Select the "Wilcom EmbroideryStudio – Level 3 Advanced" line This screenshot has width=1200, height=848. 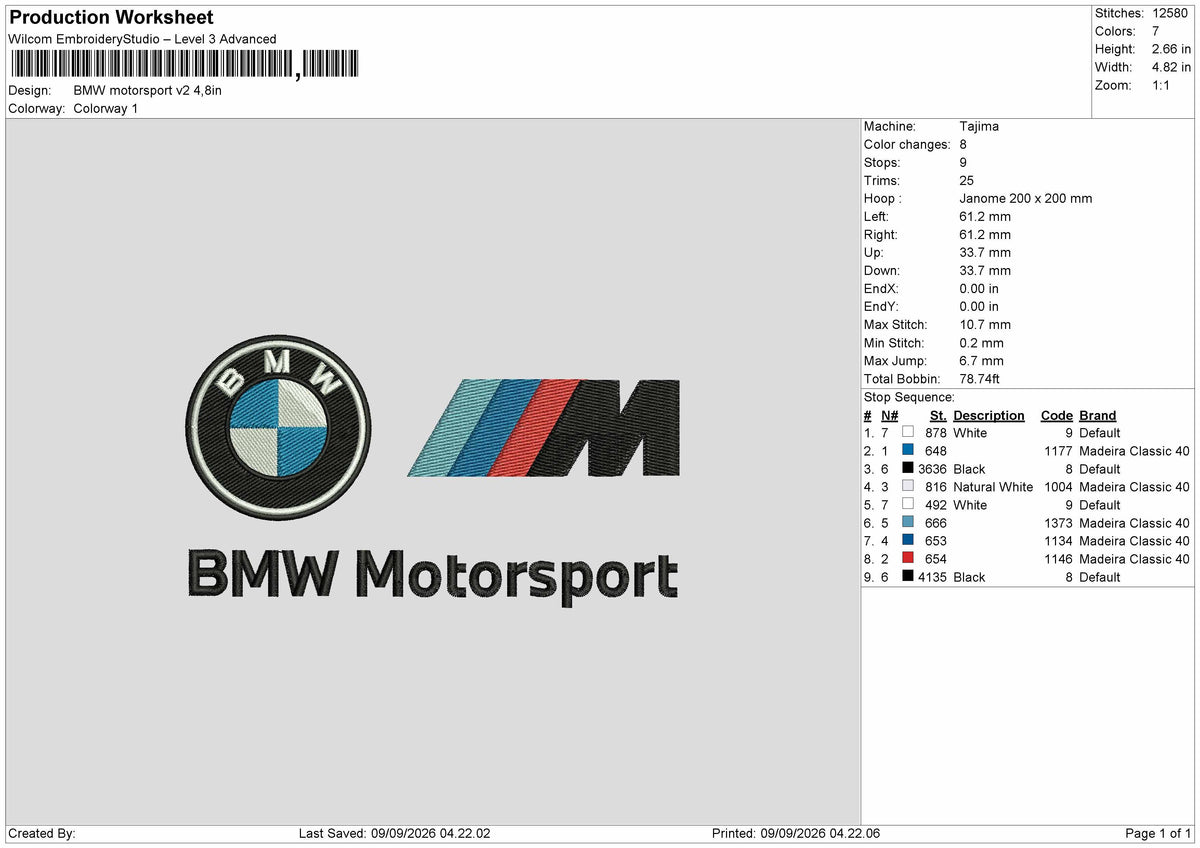(x=142, y=39)
